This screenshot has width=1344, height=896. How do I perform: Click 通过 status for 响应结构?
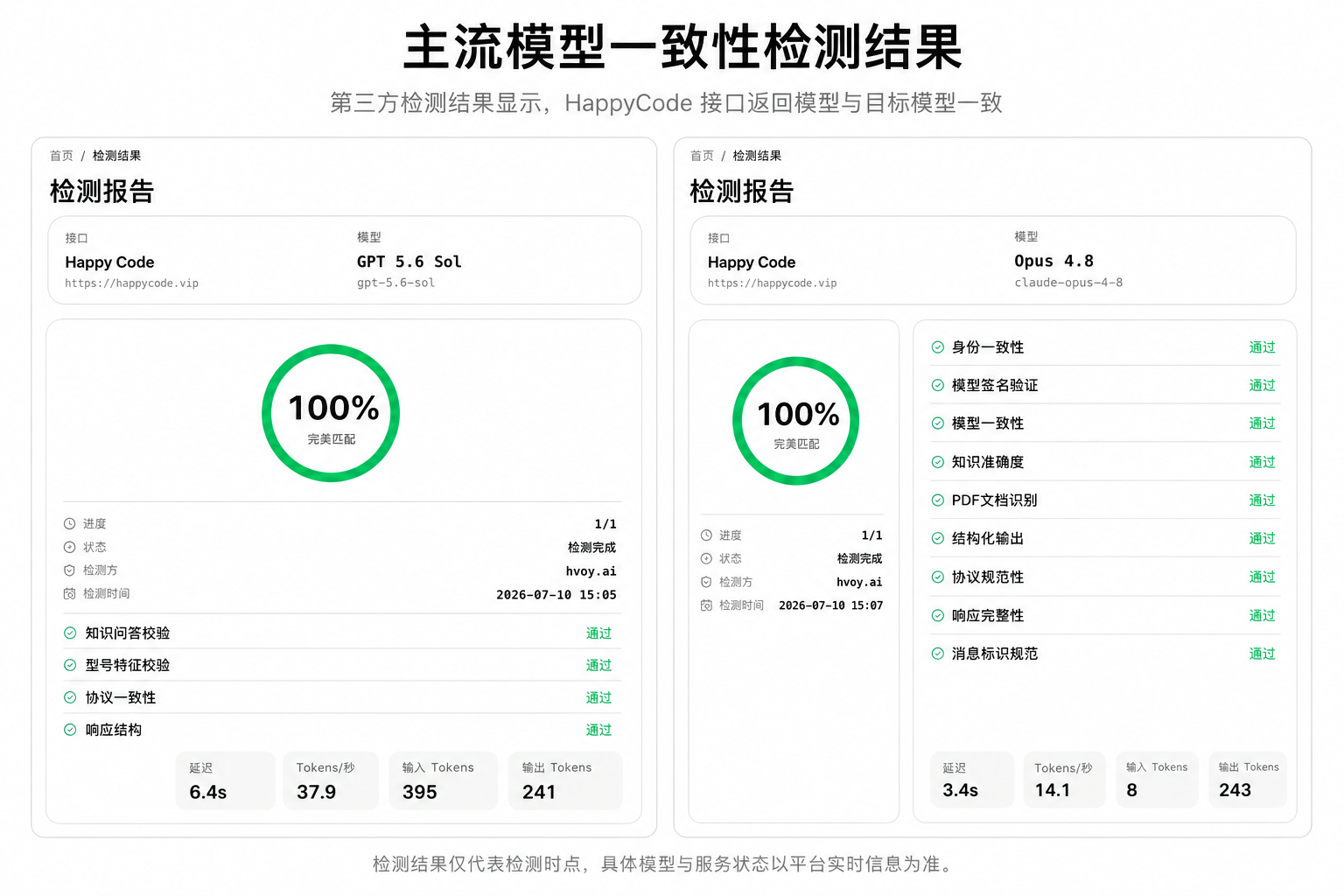pos(599,731)
